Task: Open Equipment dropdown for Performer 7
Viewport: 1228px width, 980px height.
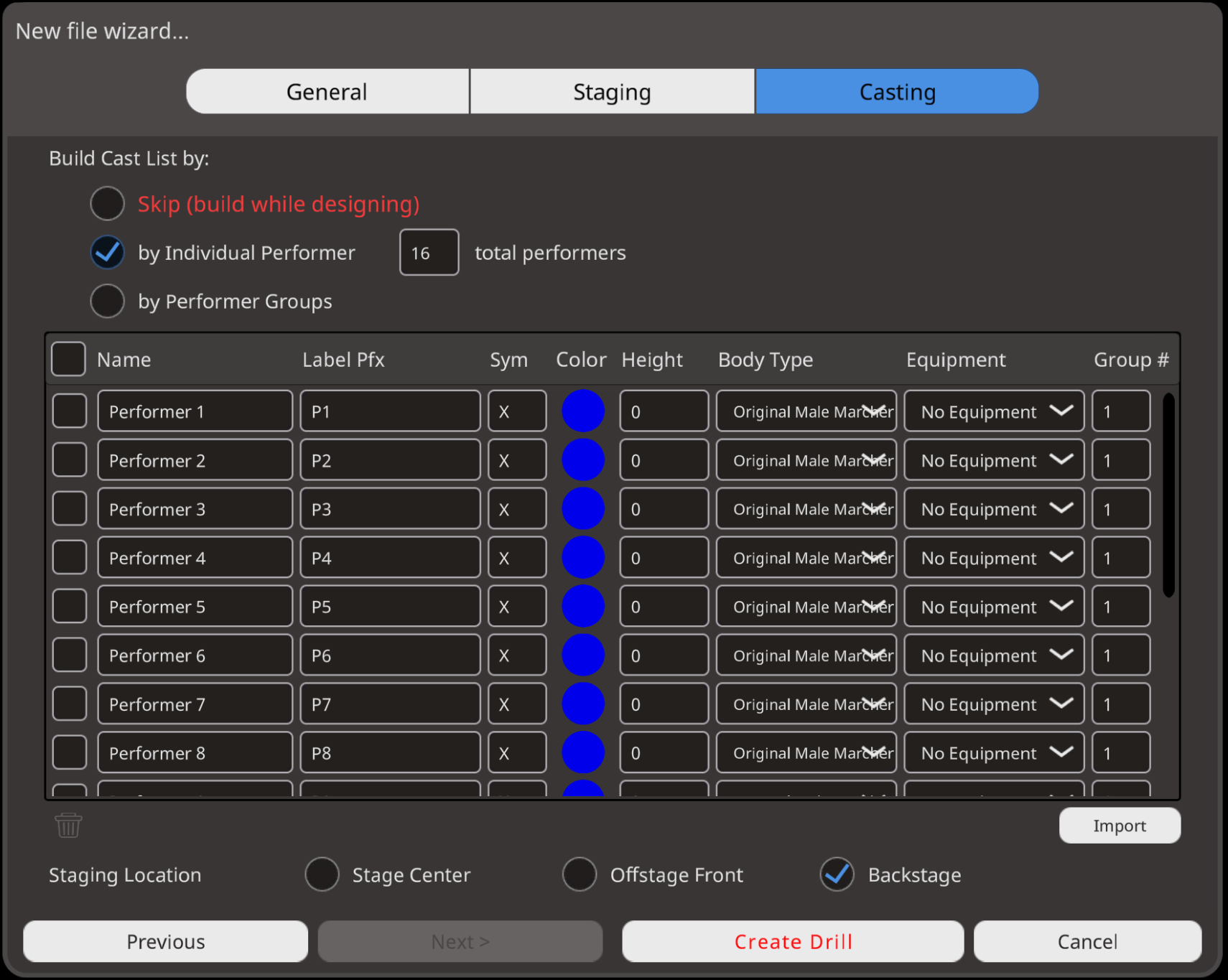Action: click(993, 704)
